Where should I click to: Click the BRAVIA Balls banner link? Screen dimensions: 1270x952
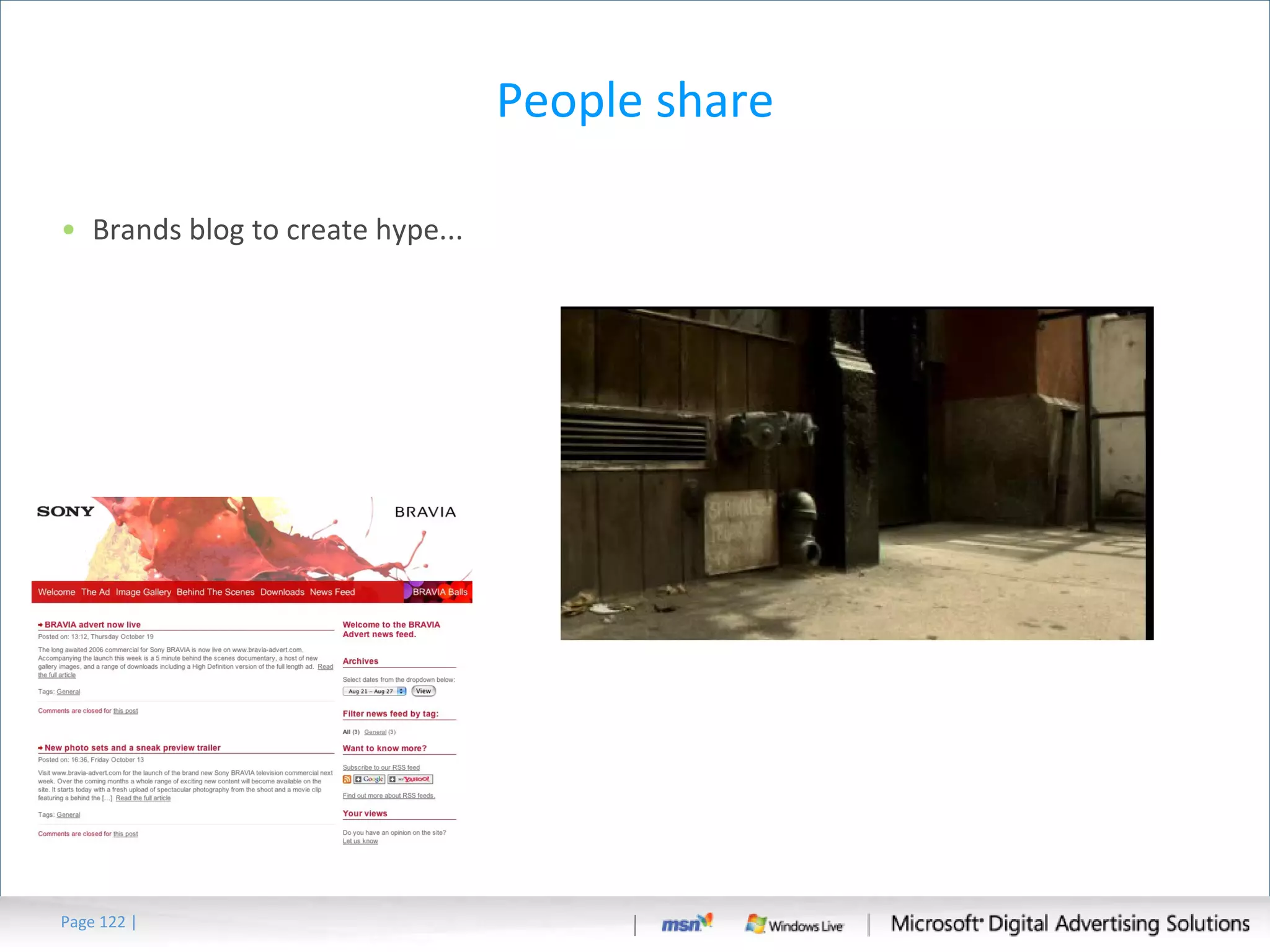(440, 592)
